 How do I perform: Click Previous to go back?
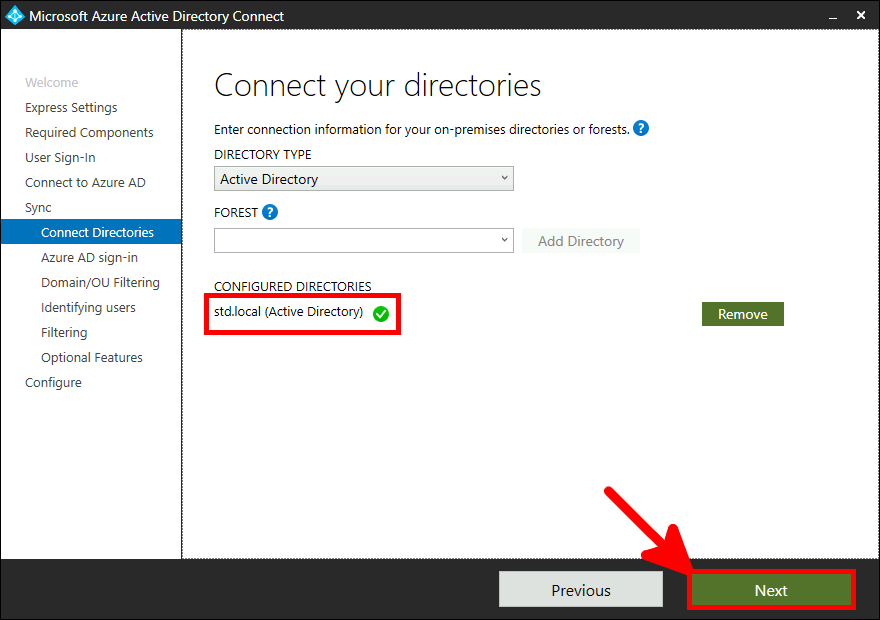tap(580, 589)
